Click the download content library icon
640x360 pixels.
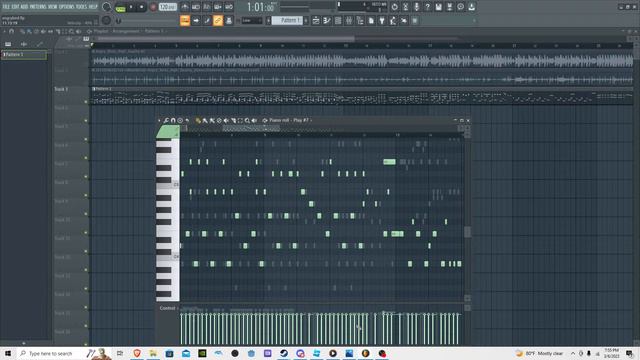[471, 7]
